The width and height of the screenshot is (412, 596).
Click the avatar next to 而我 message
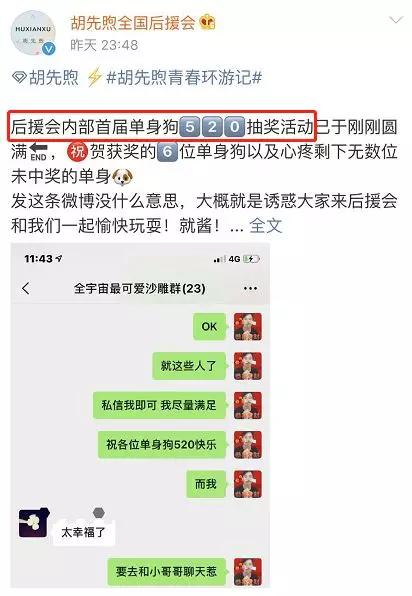247,484
